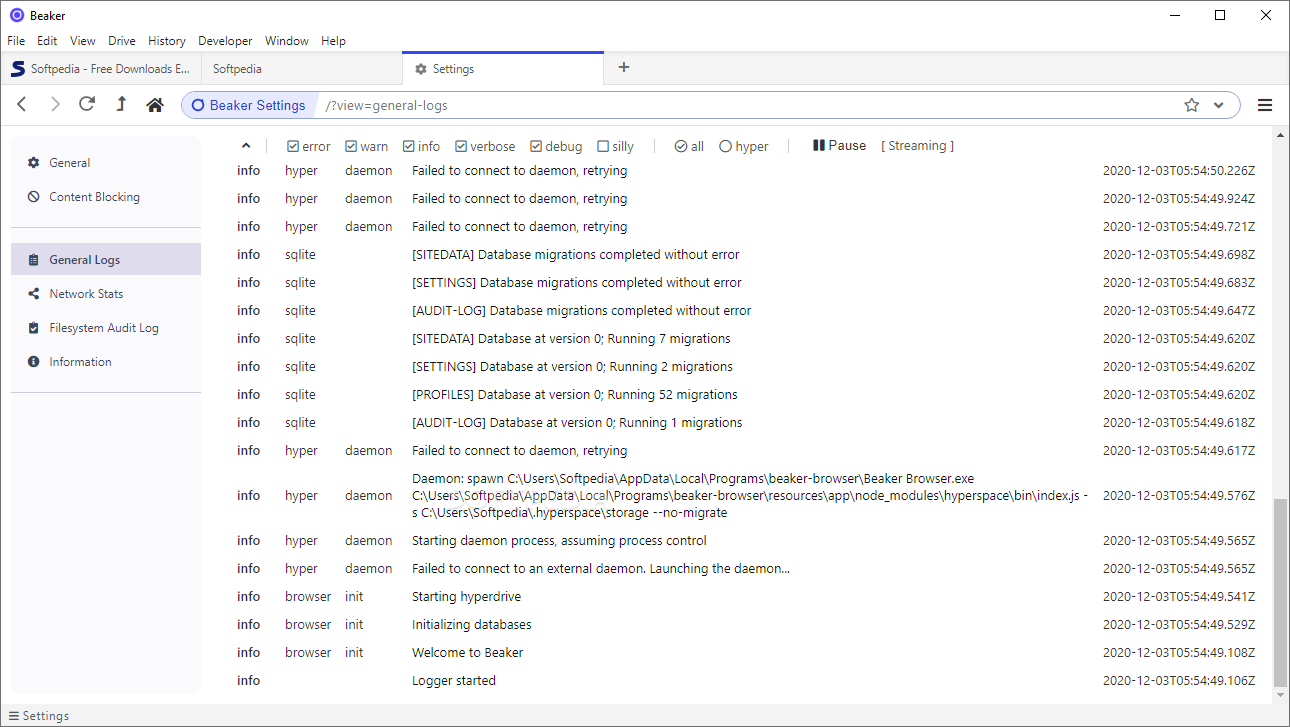The width and height of the screenshot is (1290, 727).
Task: Open Filesystem Audit Log view
Action: click(x=106, y=328)
